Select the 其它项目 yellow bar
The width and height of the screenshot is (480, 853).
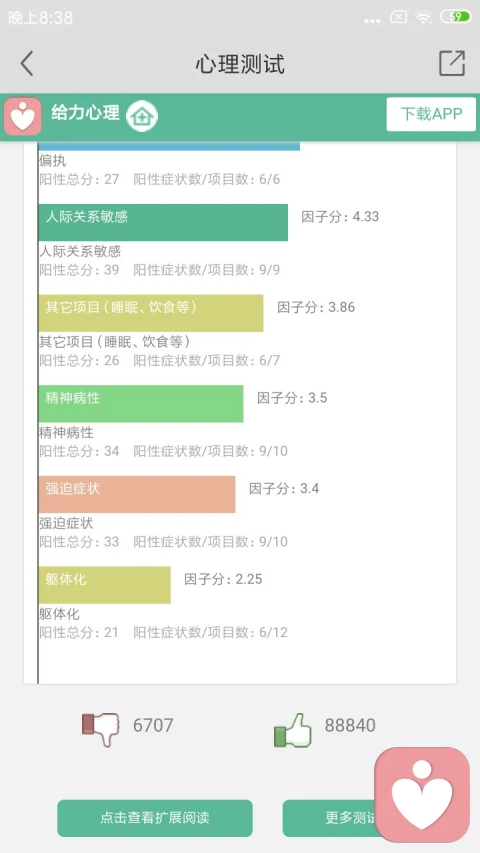click(151, 313)
